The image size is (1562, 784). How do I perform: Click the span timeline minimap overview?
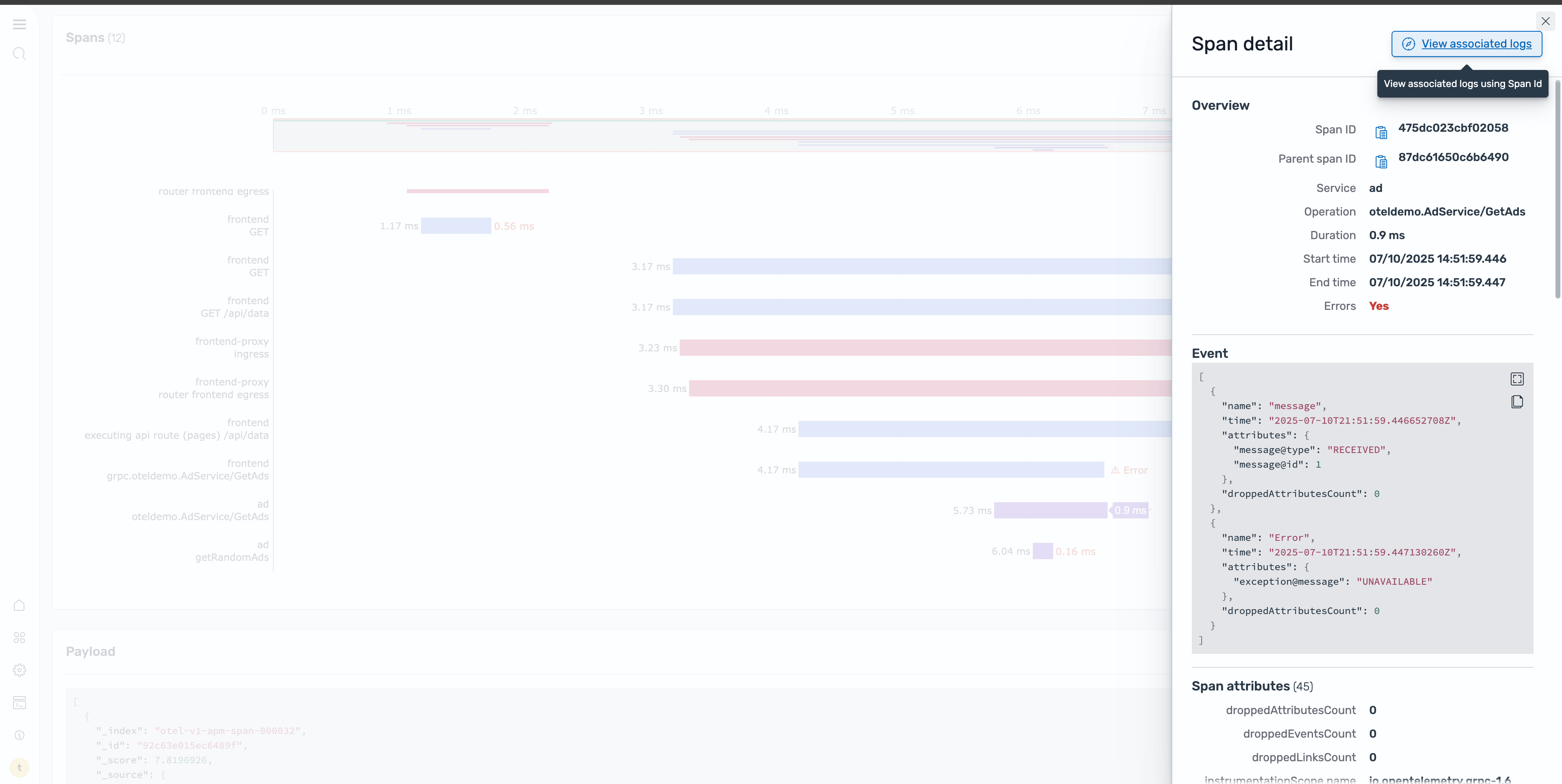[722, 135]
